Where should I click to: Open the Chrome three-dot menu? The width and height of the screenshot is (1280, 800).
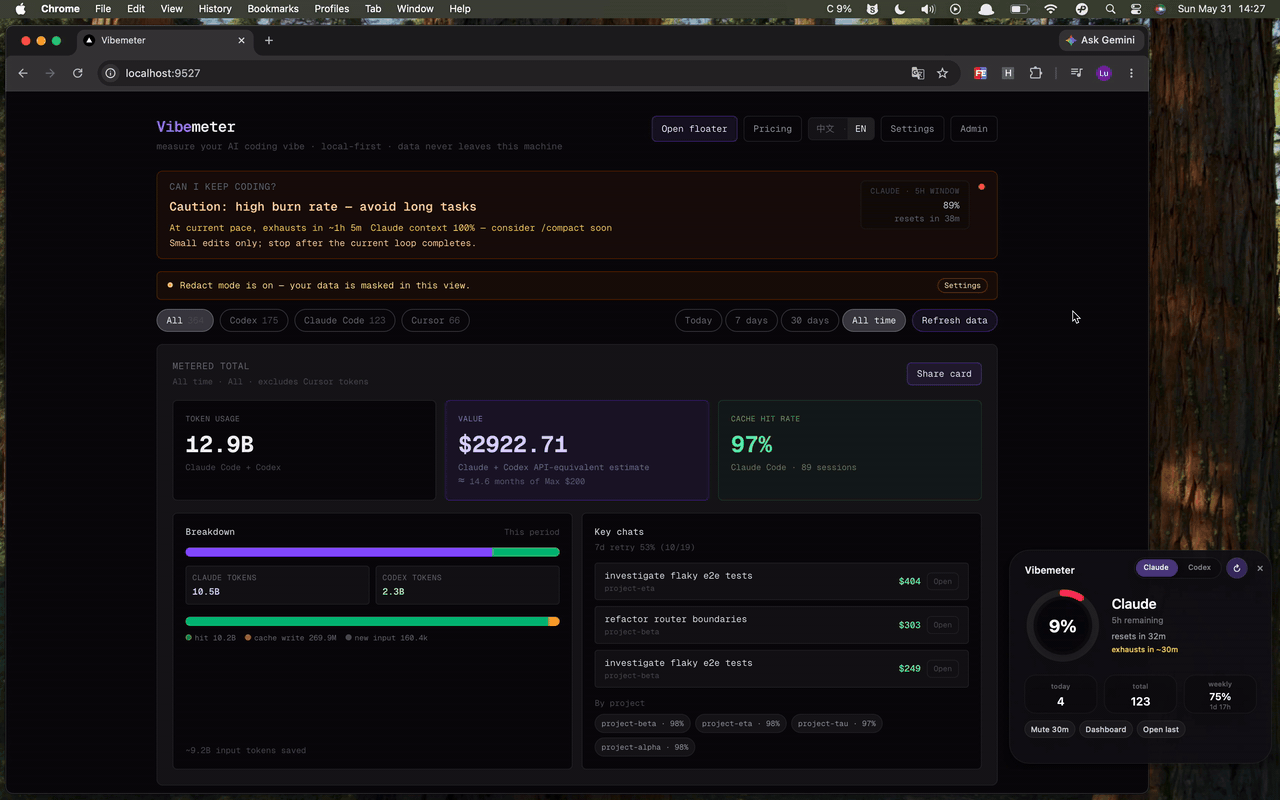pos(1131,73)
